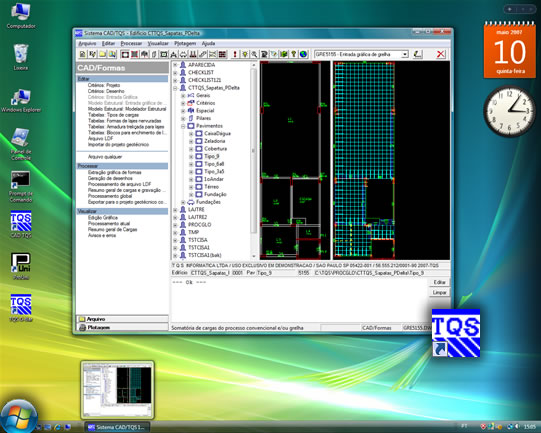541x433 pixels.
Task: Click the letter A toolbar icon
Action: (174, 54)
